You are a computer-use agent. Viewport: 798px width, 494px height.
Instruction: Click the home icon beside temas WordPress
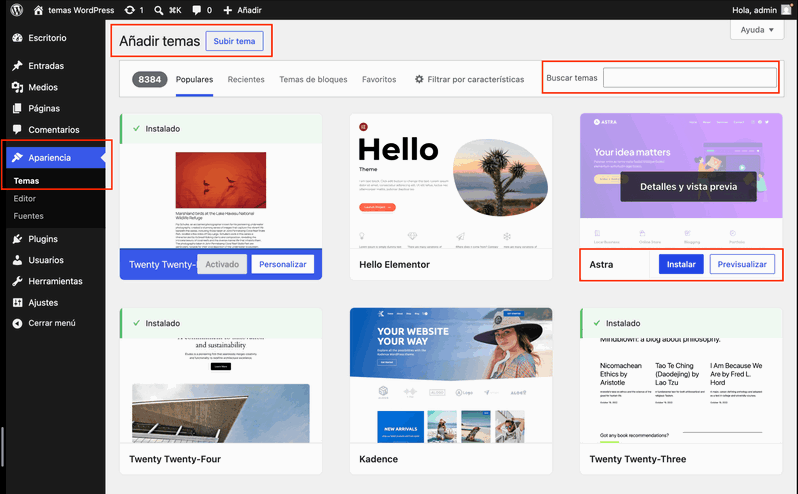click(38, 10)
